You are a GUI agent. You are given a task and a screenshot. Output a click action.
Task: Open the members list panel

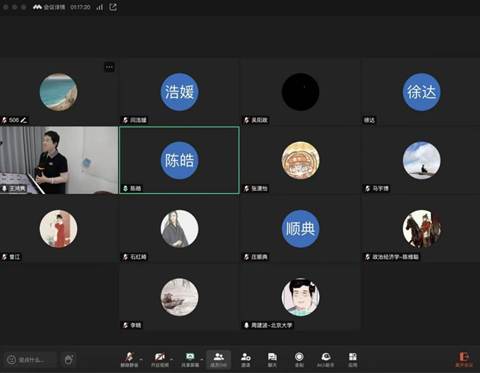(219, 359)
